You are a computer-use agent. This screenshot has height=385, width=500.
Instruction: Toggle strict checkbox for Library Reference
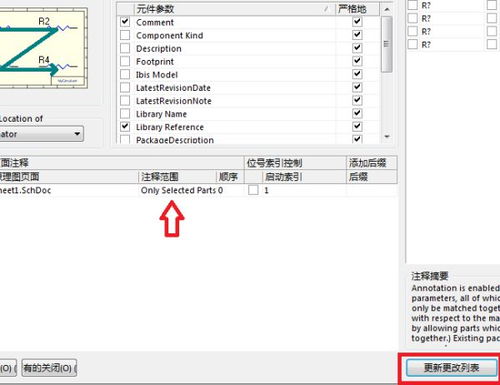click(357, 126)
